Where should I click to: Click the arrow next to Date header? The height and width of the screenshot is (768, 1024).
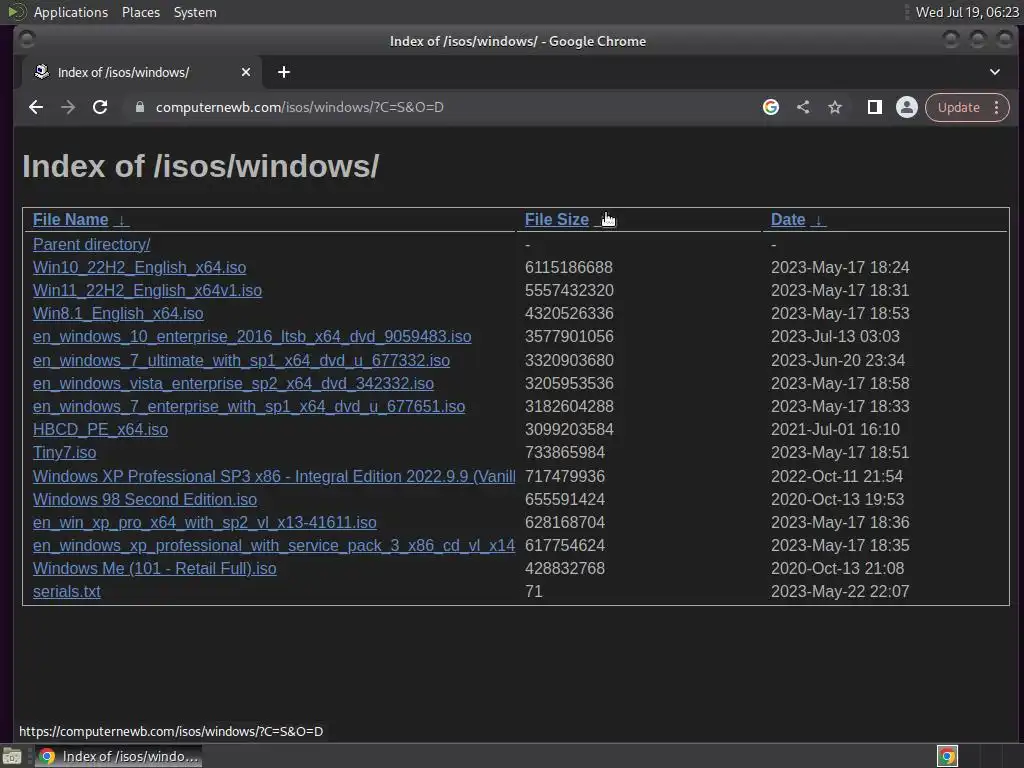pyautogui.click(x=818, y=220)
